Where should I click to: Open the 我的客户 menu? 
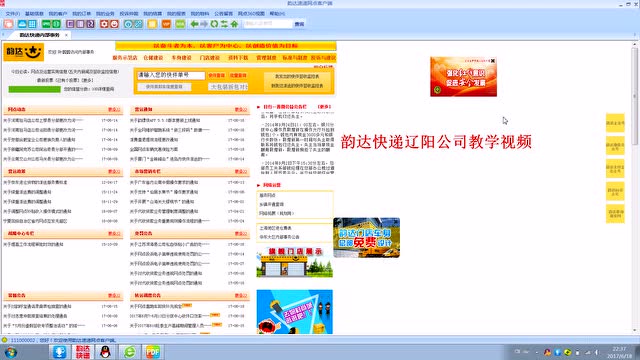coord(58,13)
